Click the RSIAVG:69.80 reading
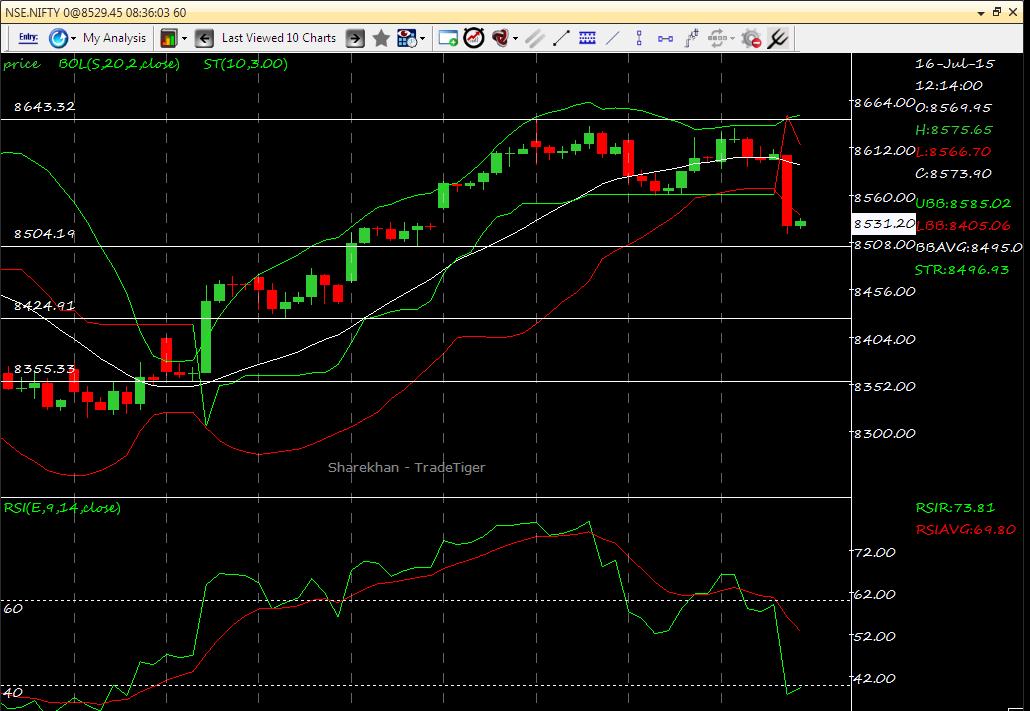This screenshot has height=711, width=1030. click(966, 529)
